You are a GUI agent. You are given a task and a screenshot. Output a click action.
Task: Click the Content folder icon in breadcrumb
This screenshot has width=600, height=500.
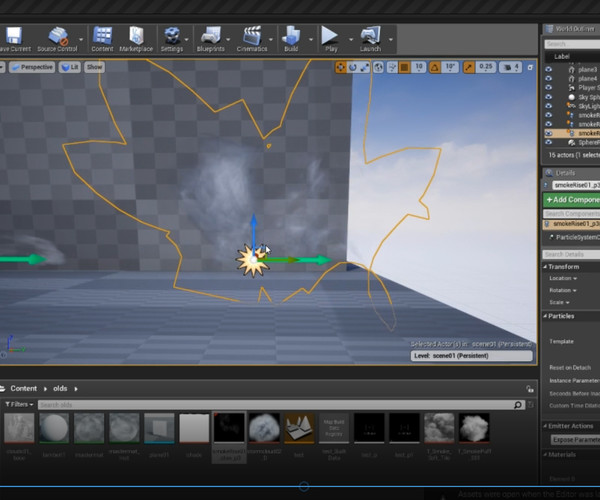(x=2, y=389)
